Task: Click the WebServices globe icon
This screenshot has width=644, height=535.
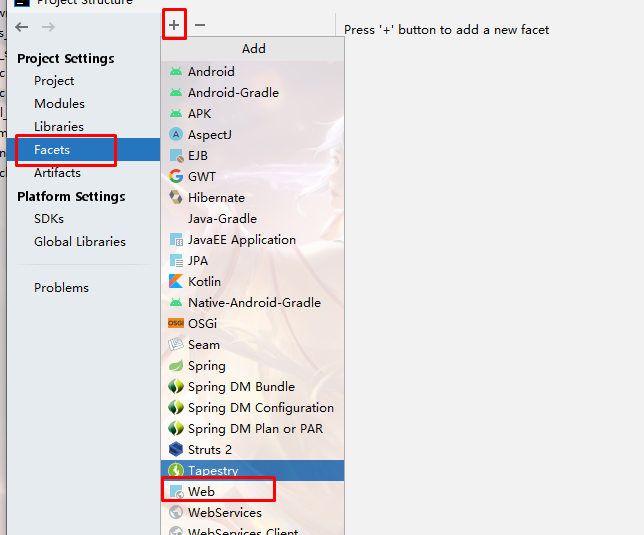Action: pyautogui.click(x=176, y=512)
